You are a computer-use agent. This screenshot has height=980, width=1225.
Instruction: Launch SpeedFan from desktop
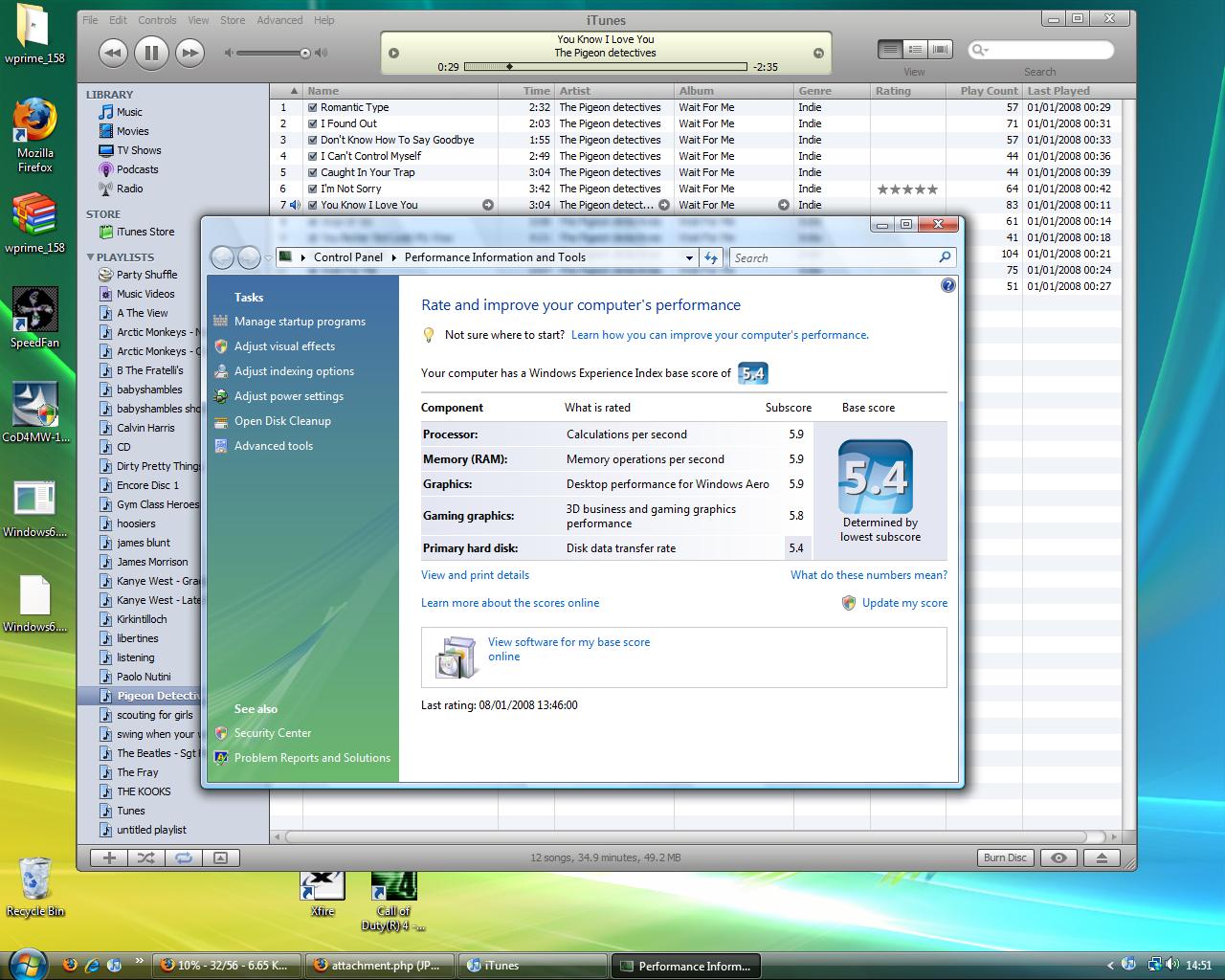point(35,317)
